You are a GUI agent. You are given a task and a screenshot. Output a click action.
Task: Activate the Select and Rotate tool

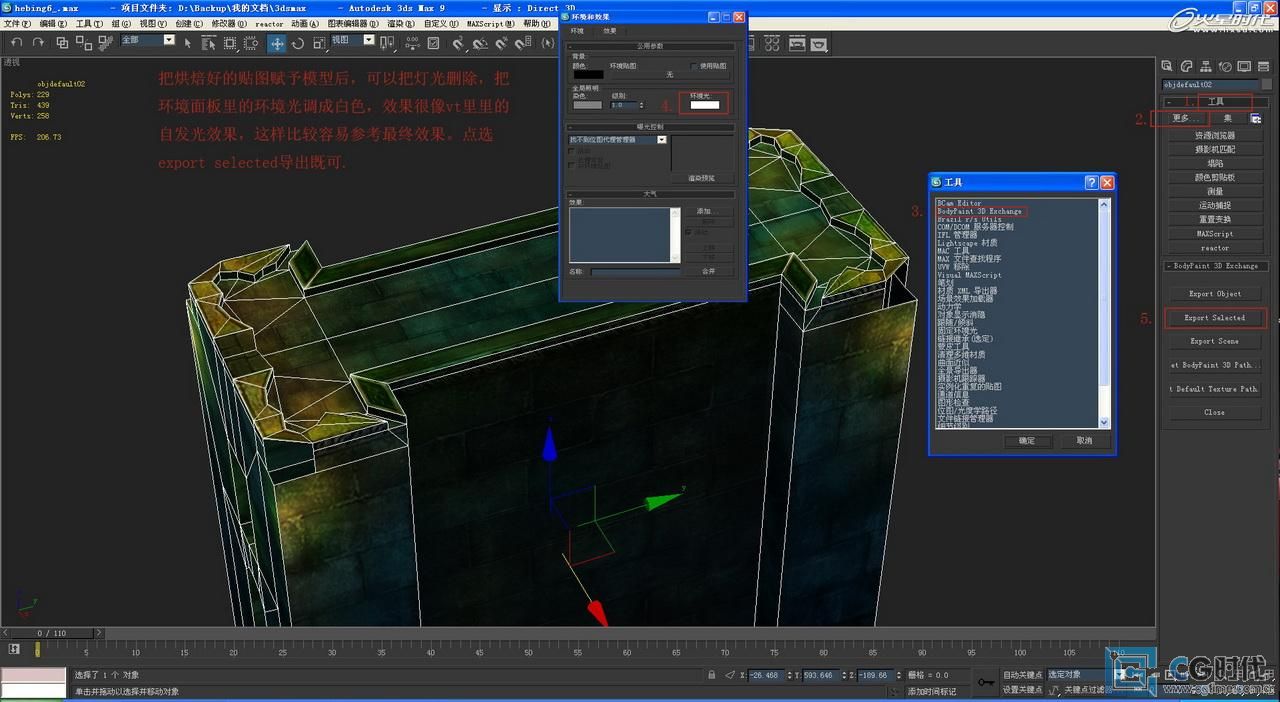297,43
